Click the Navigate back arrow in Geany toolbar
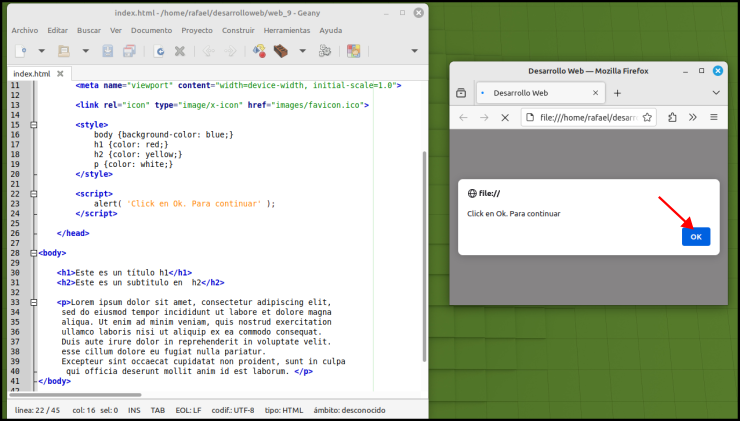The width and height of the screenshot is (740, 421). [x=208, y=51]
